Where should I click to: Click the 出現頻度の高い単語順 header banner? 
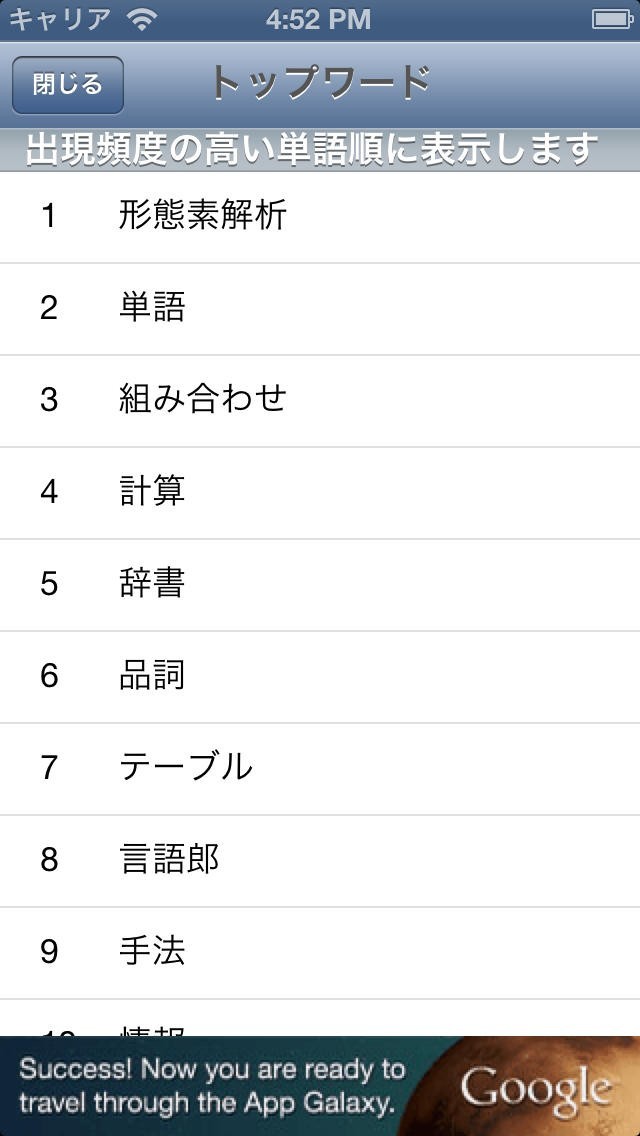(x=312, y=150)
